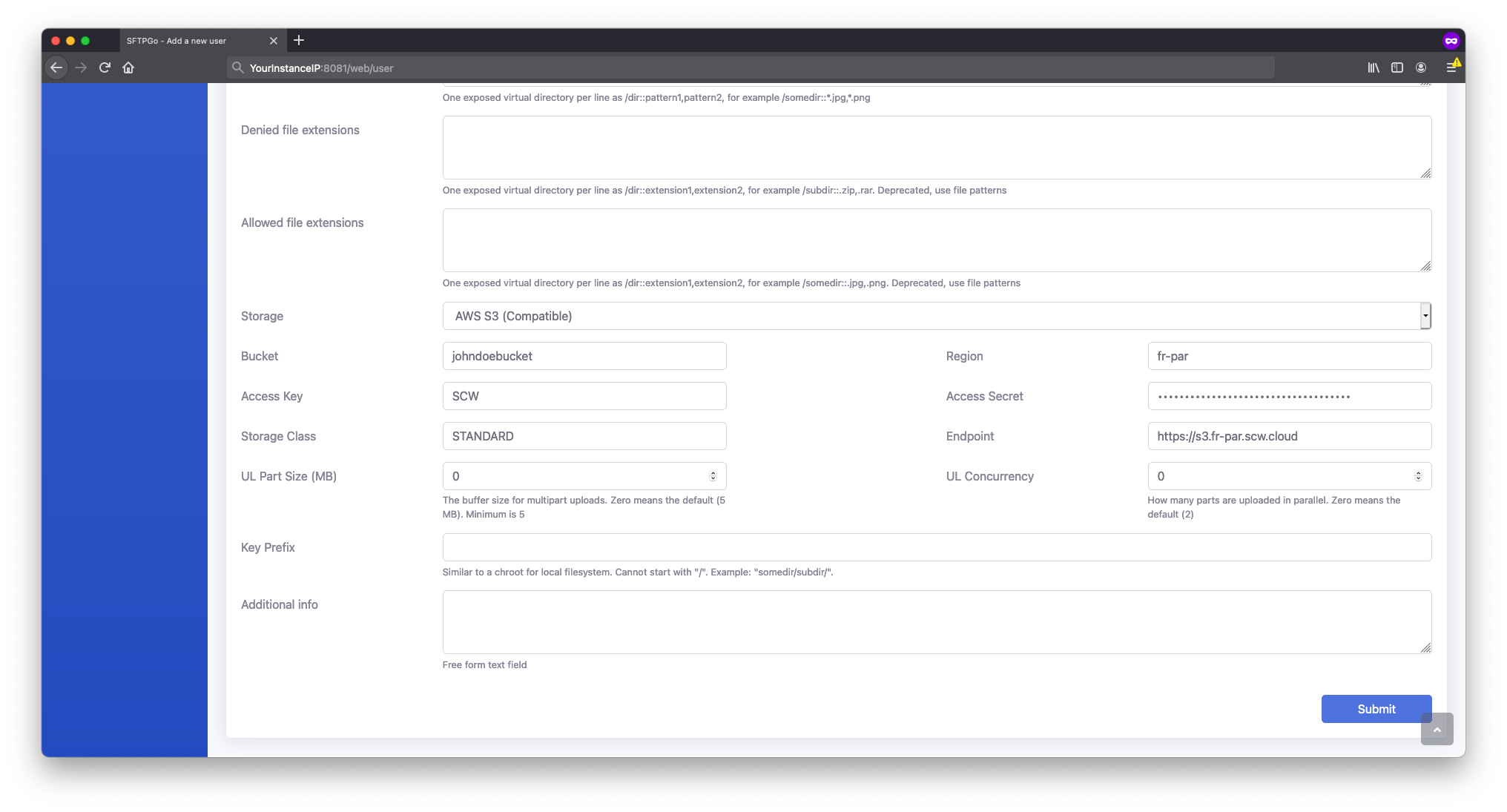This screenshot has height=812, width=1507.
Task: Open the account profile icon
Action: click(1421, 67)
